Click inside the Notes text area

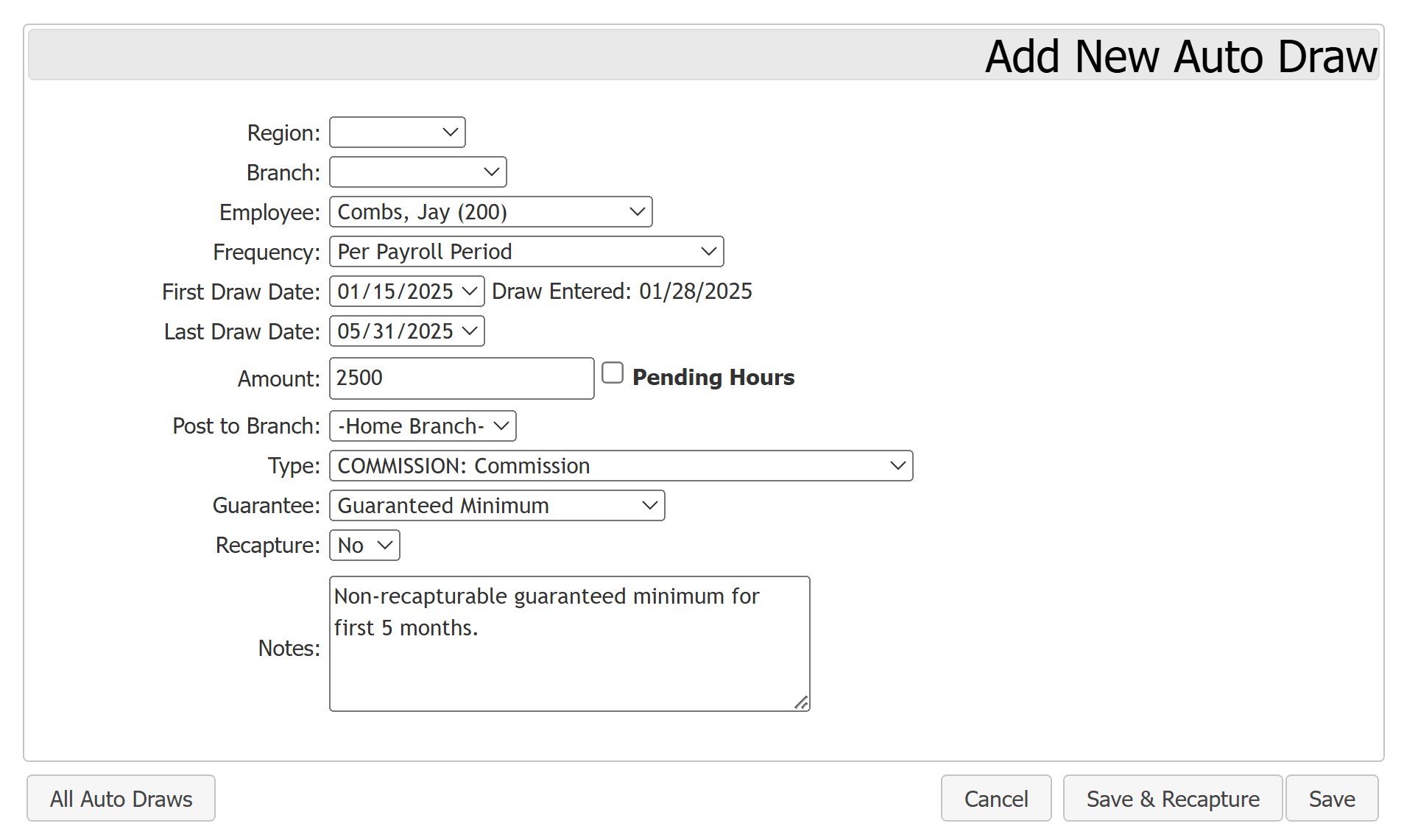(569, 644)
